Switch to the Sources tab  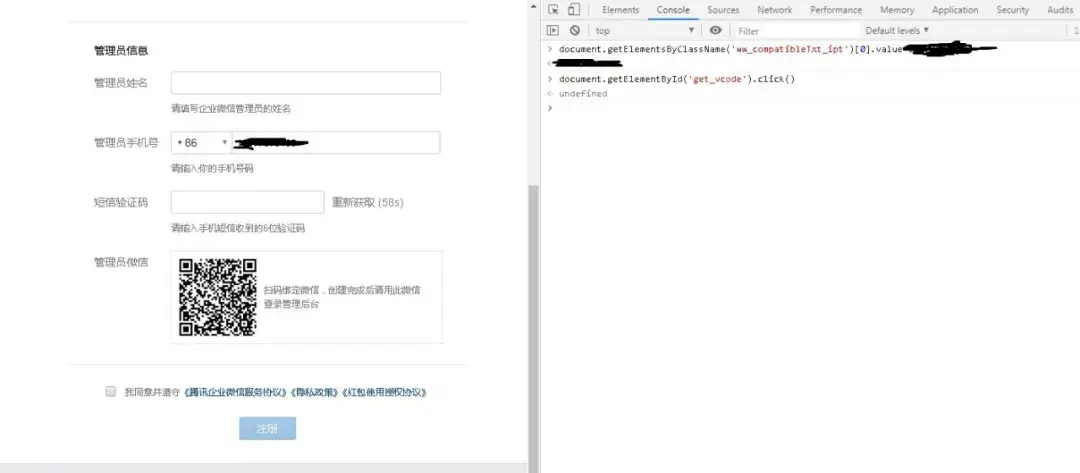tap(723, 10)
